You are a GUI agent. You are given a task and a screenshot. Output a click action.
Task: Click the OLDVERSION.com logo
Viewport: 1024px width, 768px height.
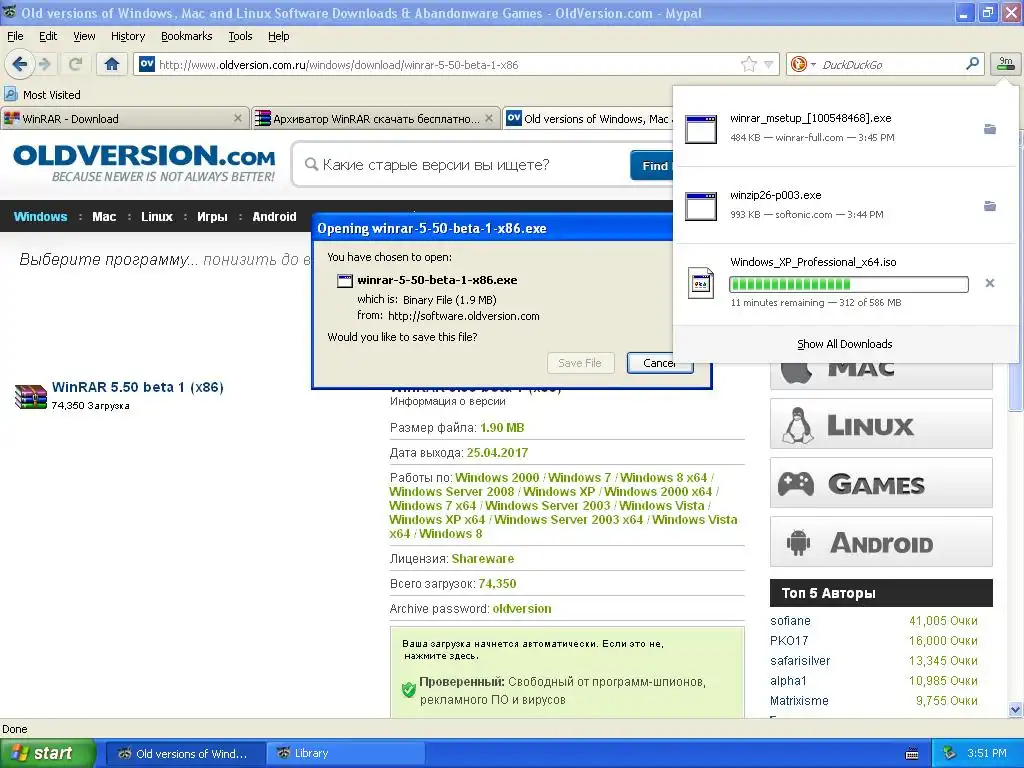(x=144, y=162)
